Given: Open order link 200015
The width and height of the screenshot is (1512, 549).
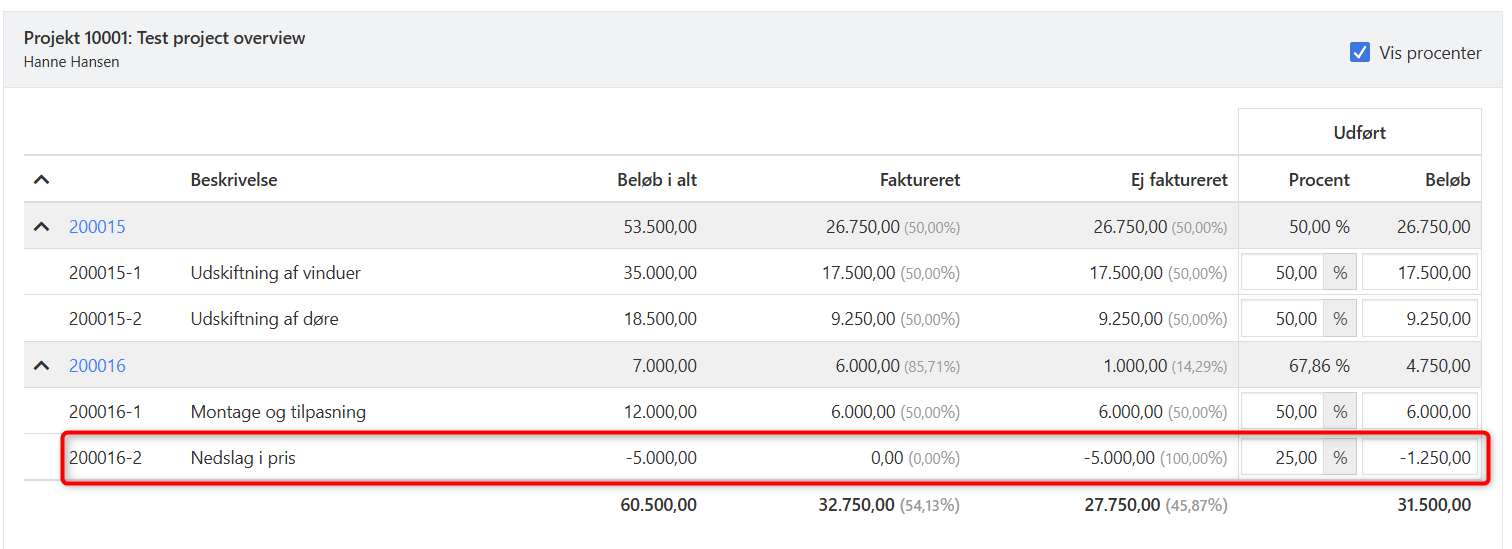Looking at the screenshot, I should (x=97, y=227).
